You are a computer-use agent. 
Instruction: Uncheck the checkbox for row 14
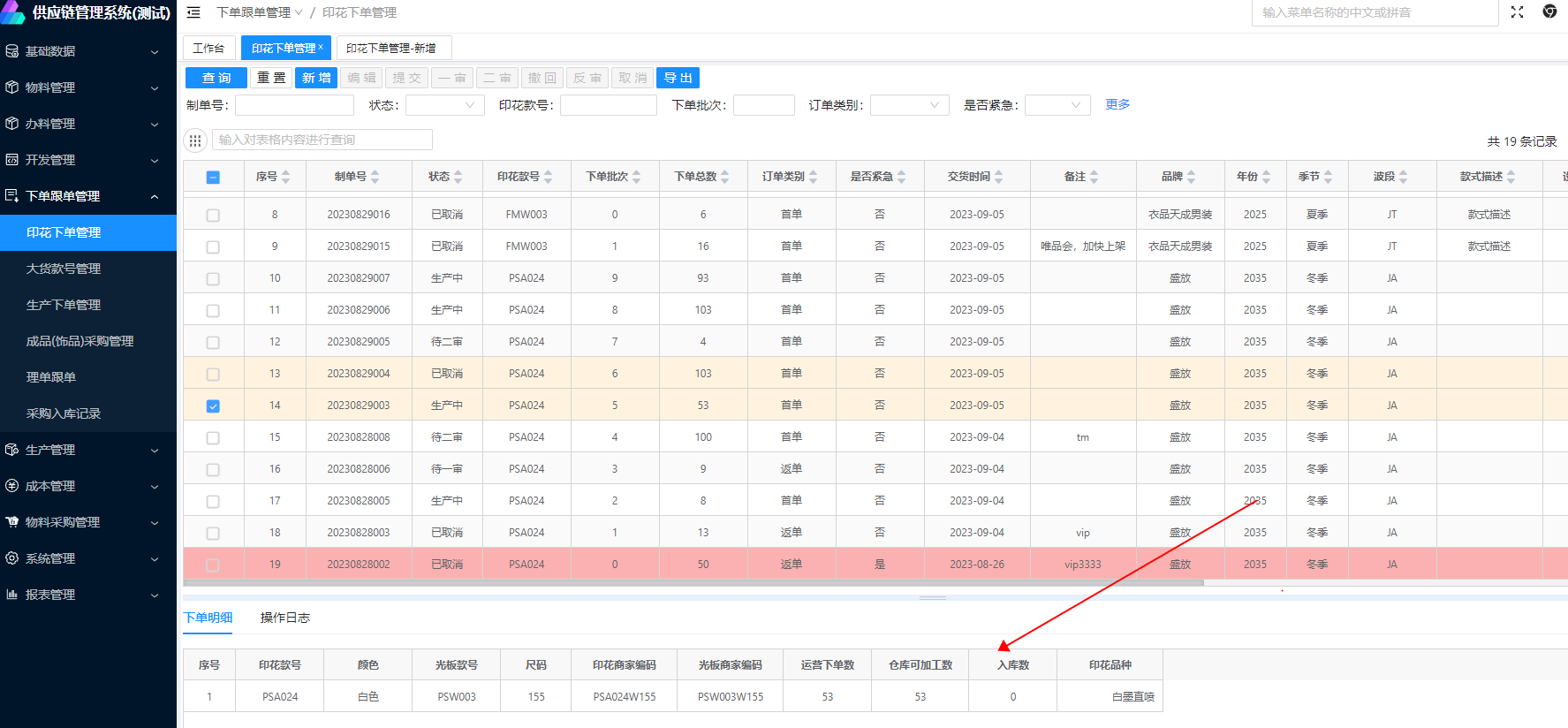(x=213, y=406)
